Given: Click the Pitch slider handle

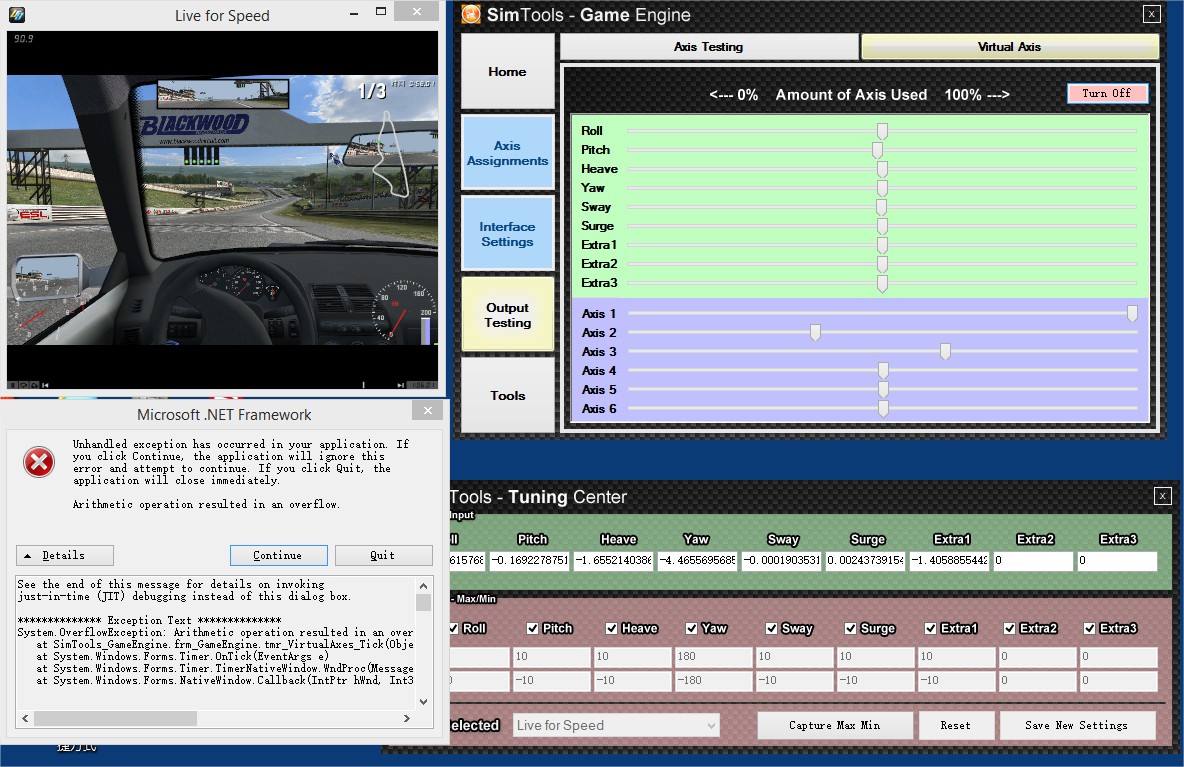Looking at the screenshot, I should (877, 150).
